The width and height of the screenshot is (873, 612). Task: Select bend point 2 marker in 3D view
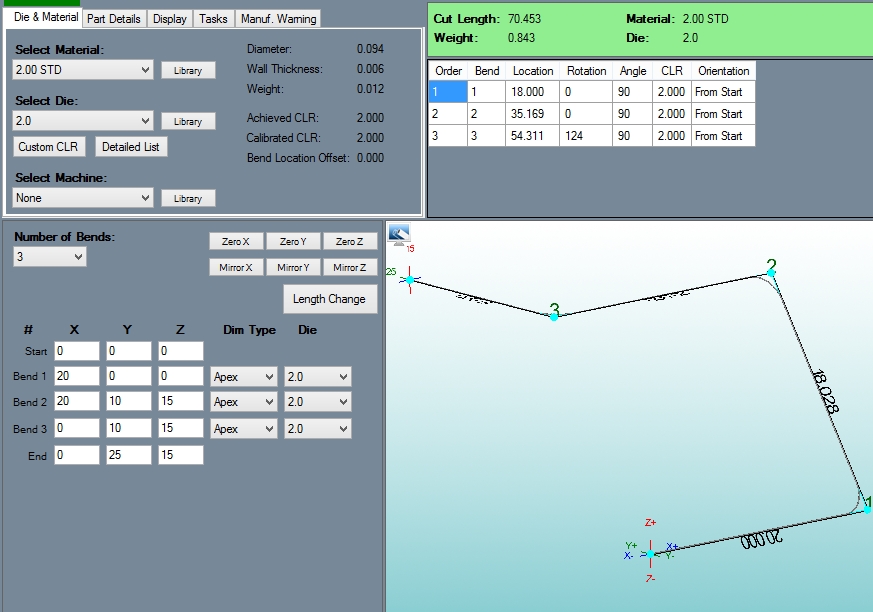771,272
